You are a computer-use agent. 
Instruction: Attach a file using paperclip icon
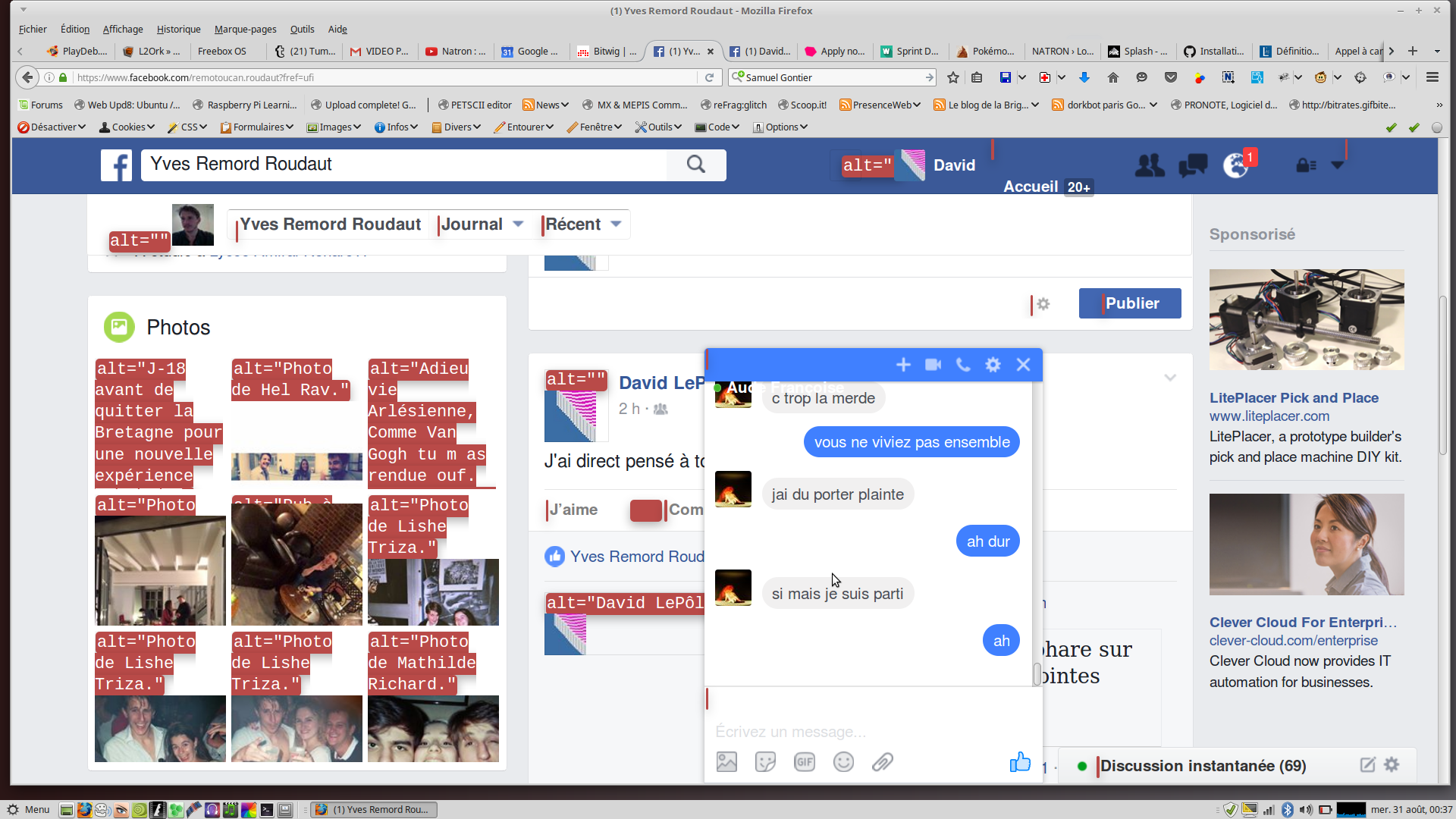(x=882, y=761)
